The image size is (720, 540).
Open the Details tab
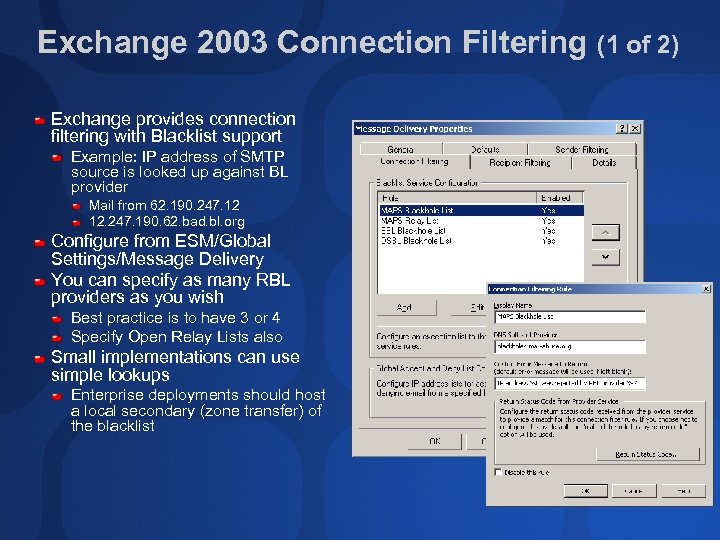pos(604,163)
